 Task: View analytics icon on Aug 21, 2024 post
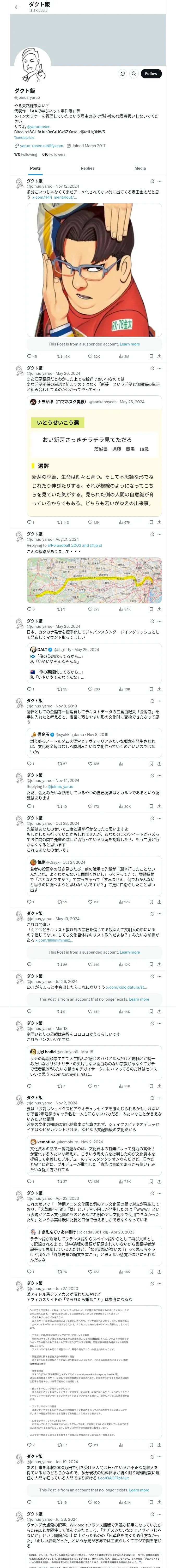pyautogui.click(x=121, y=609)
